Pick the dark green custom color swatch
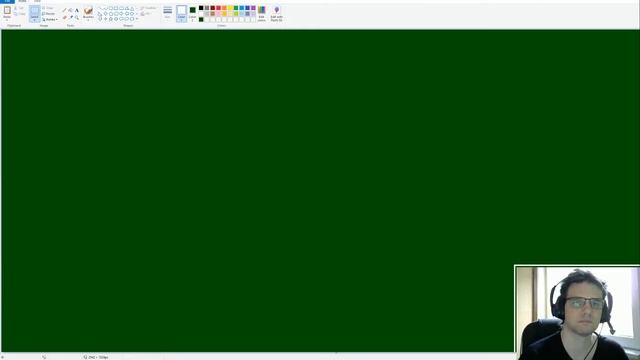Image resolution: width=640 pixels, height=360 pixels. [201, 19]
